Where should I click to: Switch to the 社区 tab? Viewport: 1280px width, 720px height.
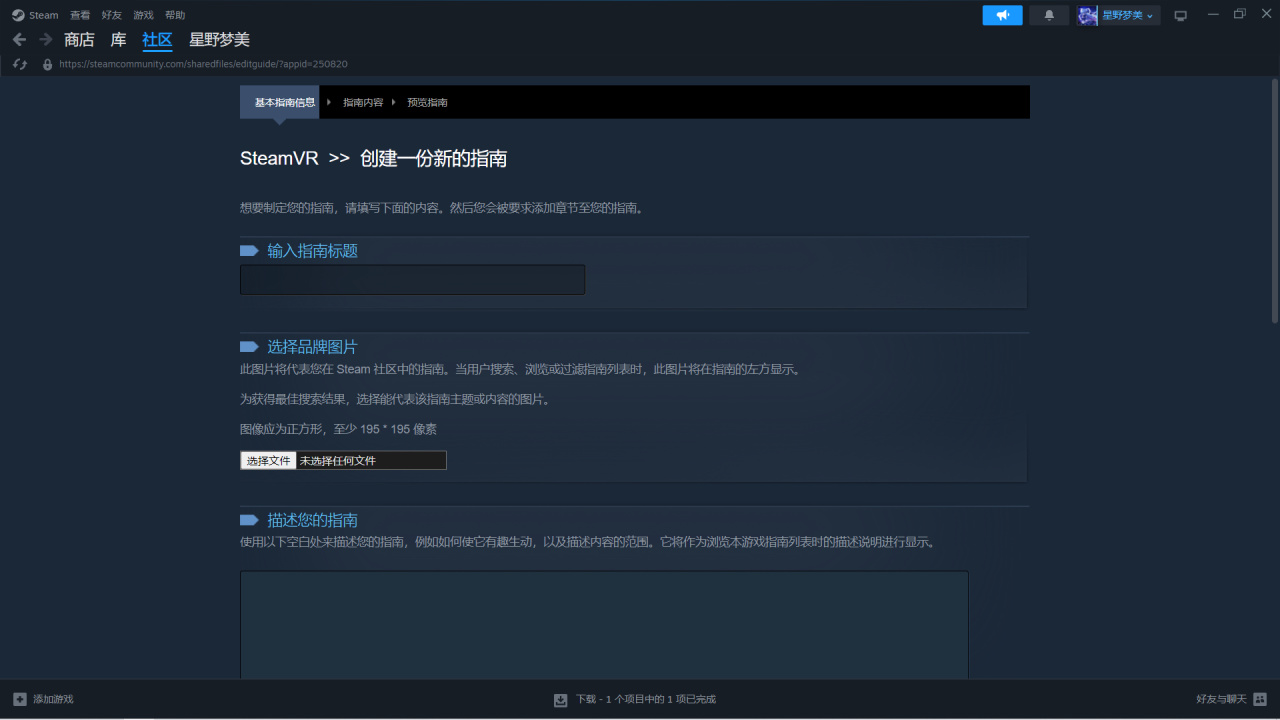(157, 40)
